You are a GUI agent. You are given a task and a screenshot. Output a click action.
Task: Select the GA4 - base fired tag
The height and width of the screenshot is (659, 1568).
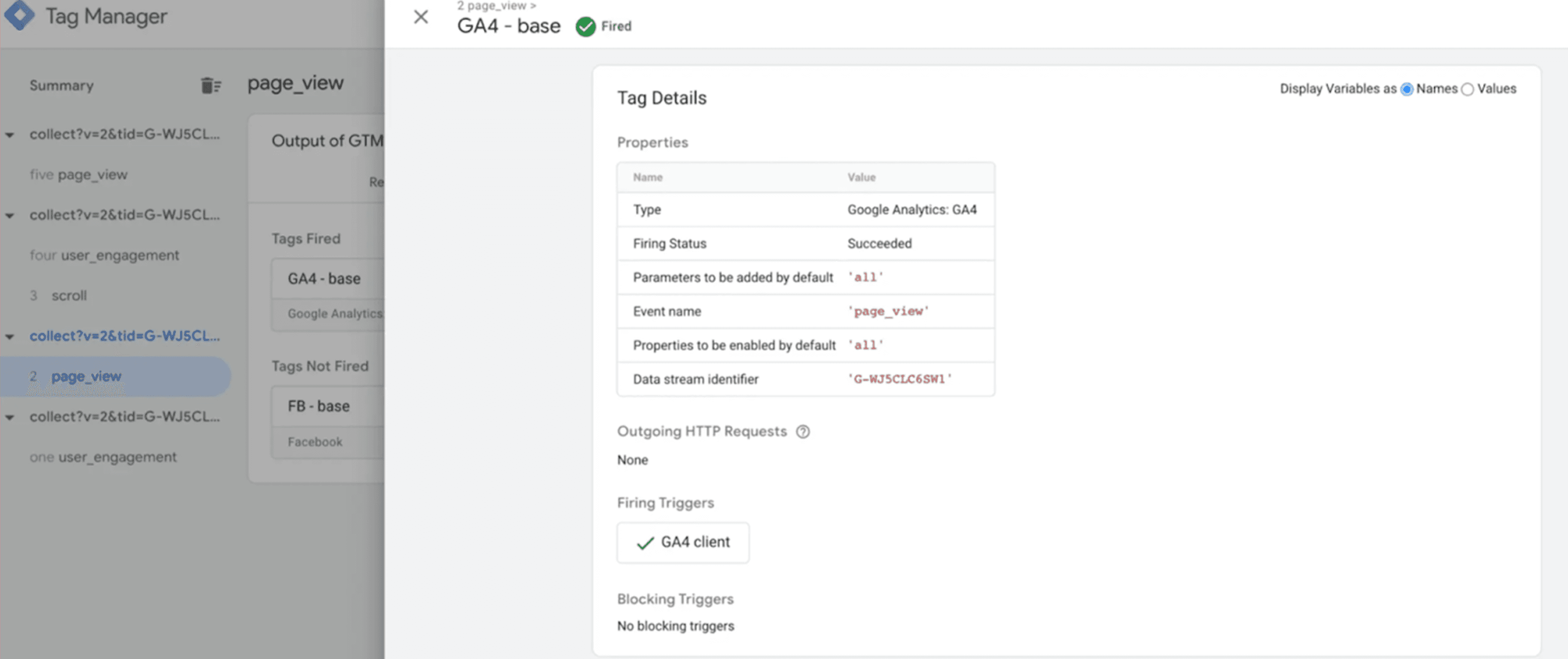pyautogui.click(x=324, y=279)
